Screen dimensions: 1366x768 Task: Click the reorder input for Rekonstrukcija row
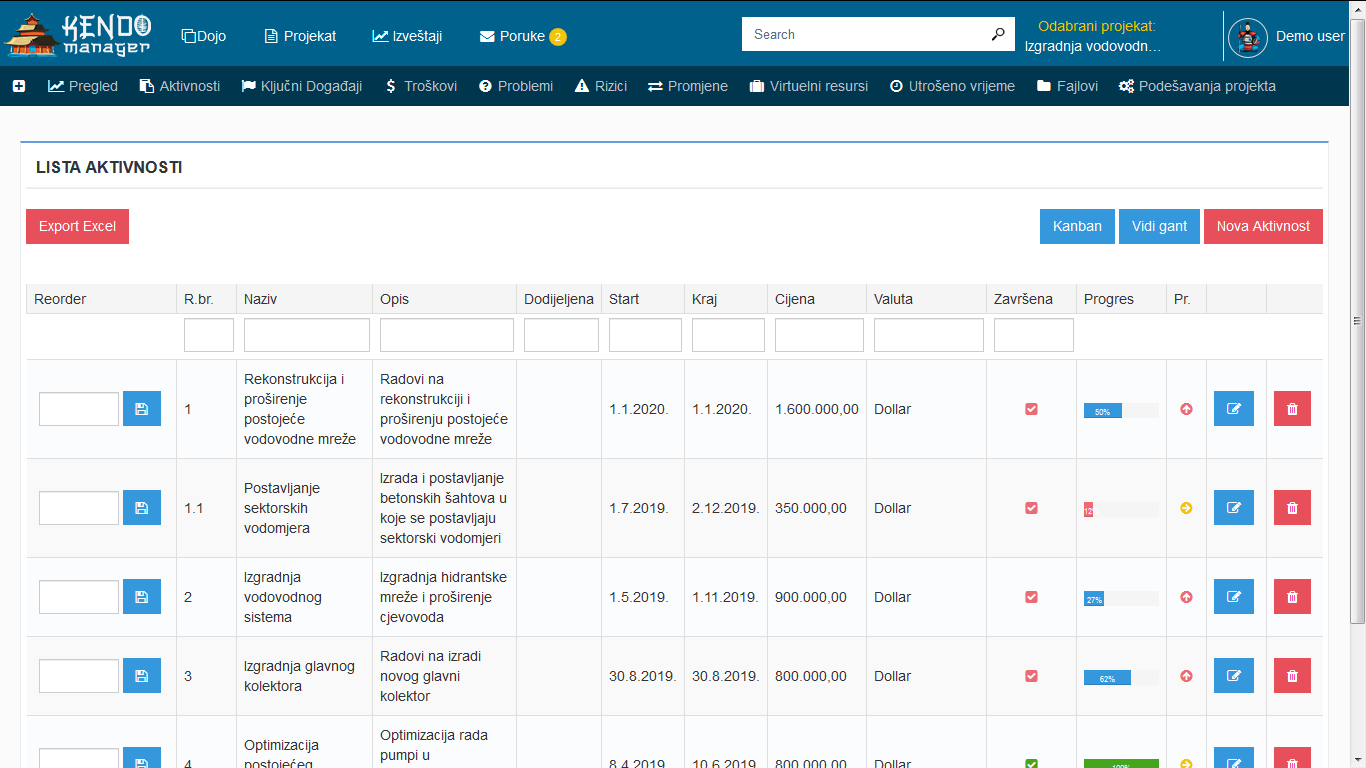tap(79, 409)
